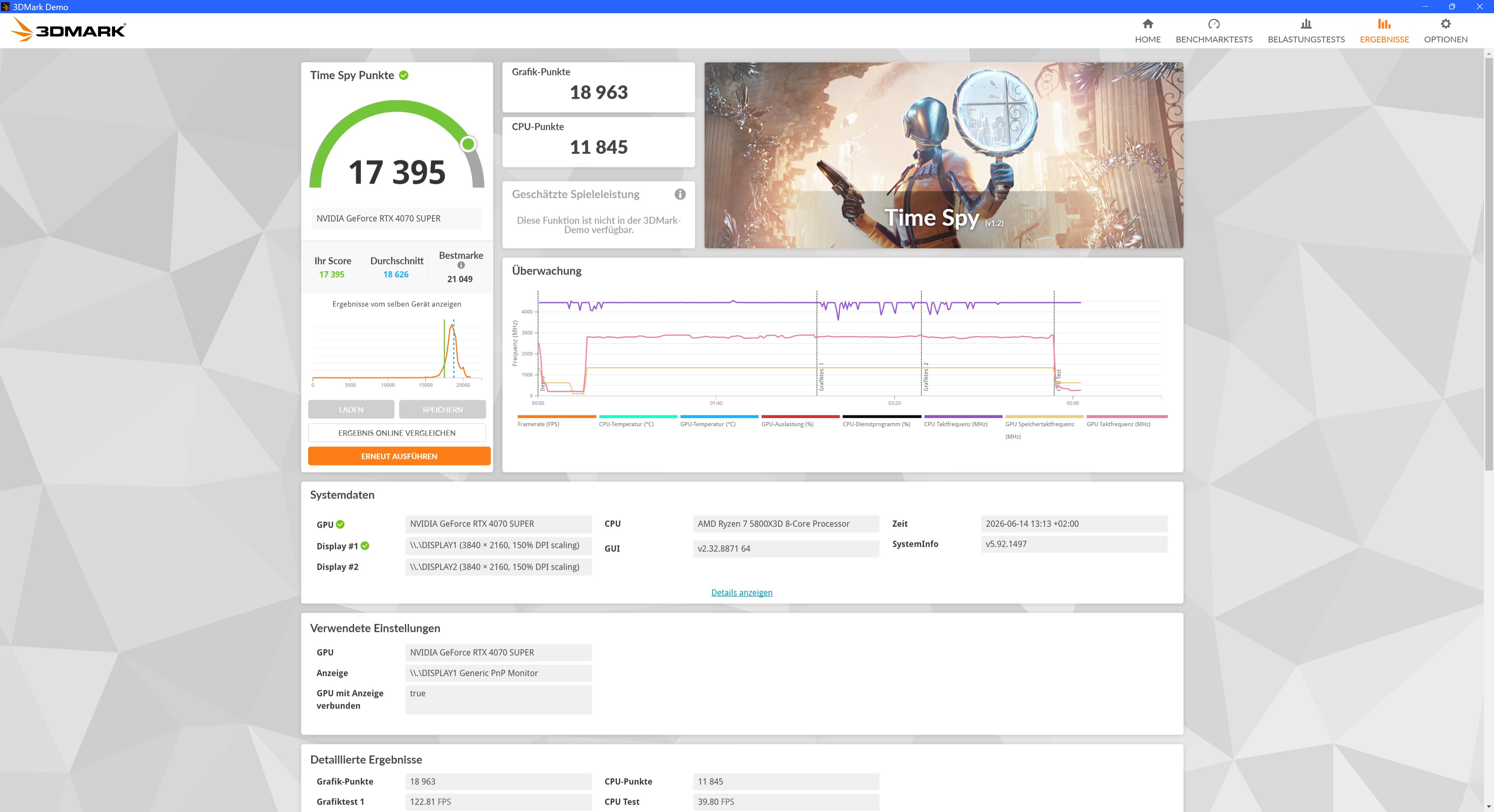Click the green check beside GPU in Systemdaten

click(340, 525)
